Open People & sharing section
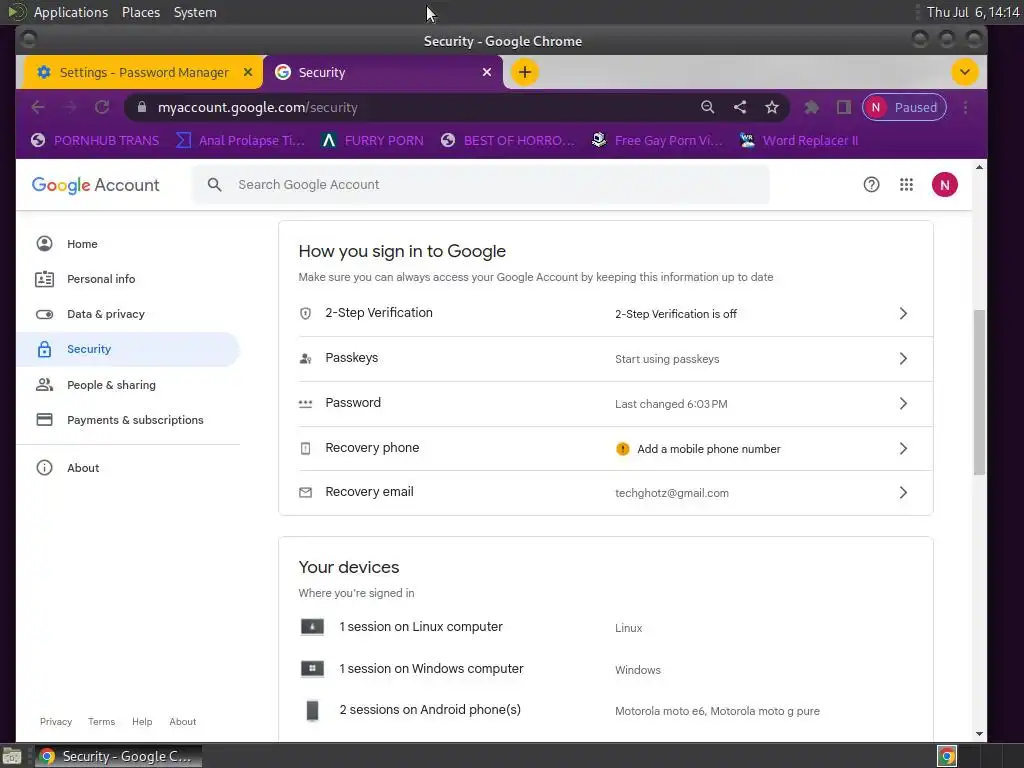The height and width of the screenshot is (768, 1024). [128, 385]
